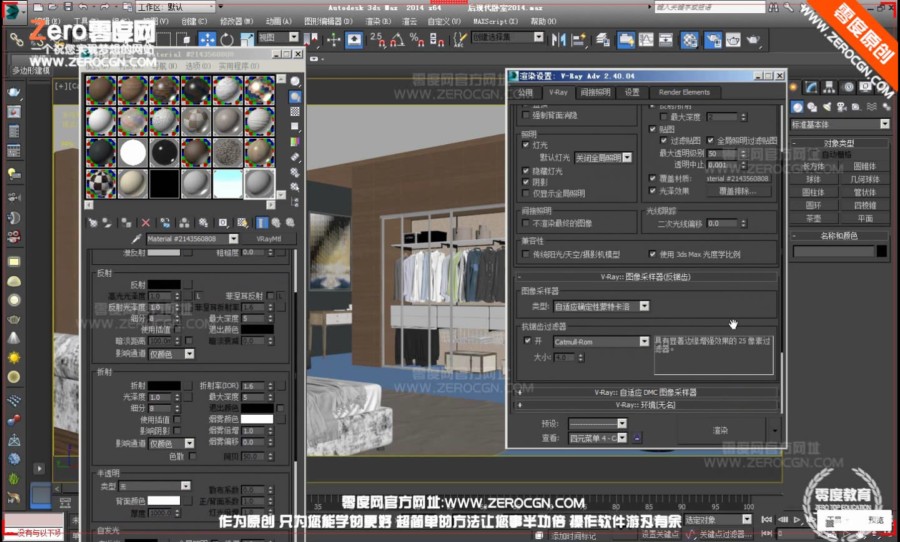The width and height of the screenshot is (900, 542).
Task: Click the red X reset material icon
Action: pyautogui.click(x=146, y=222)
